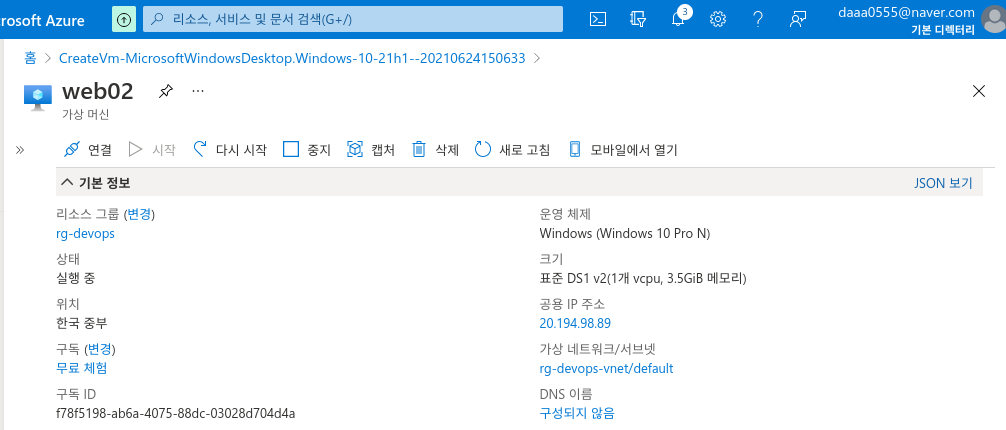Open the rg-devops resource group link
1006x430 pixels.
(86, 234)
